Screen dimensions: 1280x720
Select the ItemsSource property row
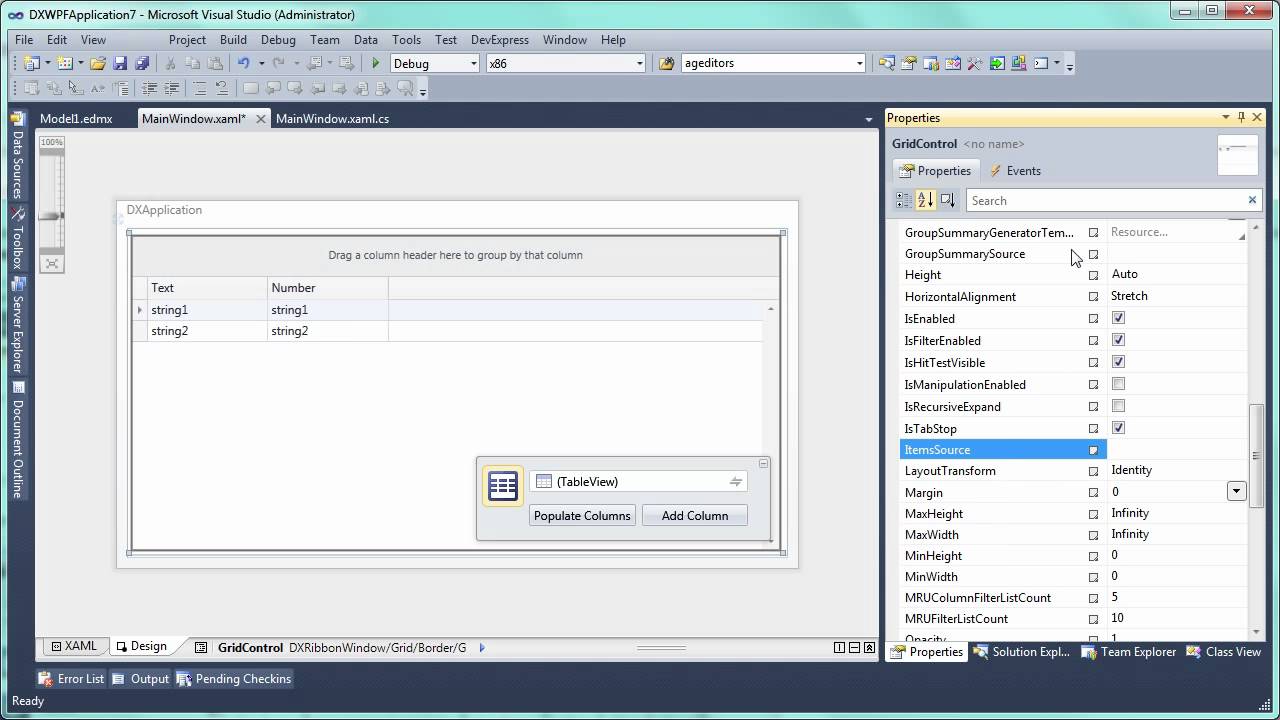pos(1073,450)
